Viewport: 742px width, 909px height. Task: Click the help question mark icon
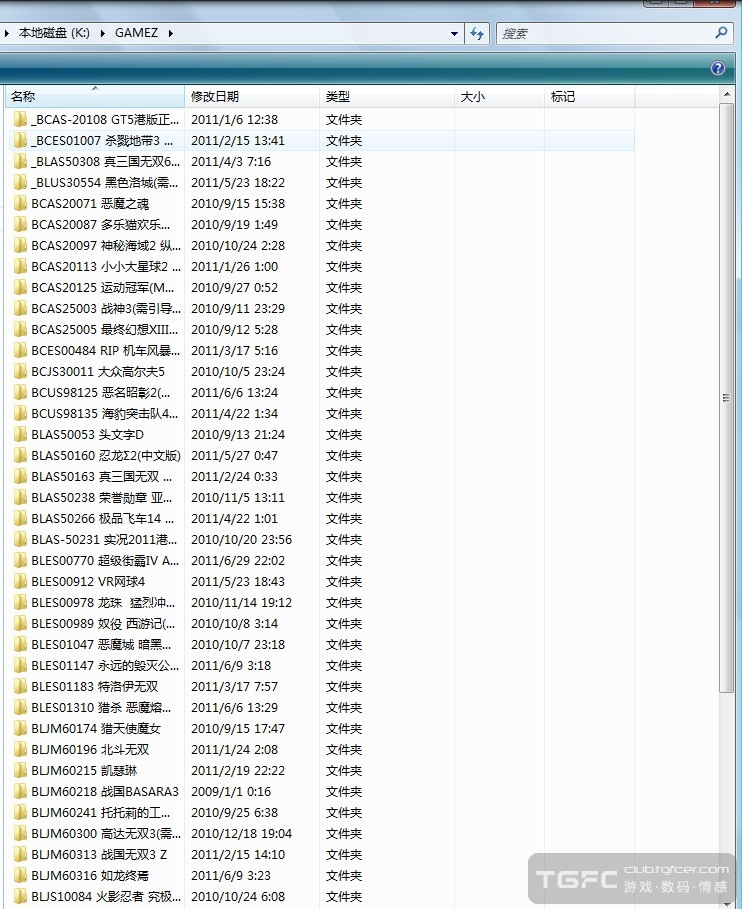tap(717, 69)
